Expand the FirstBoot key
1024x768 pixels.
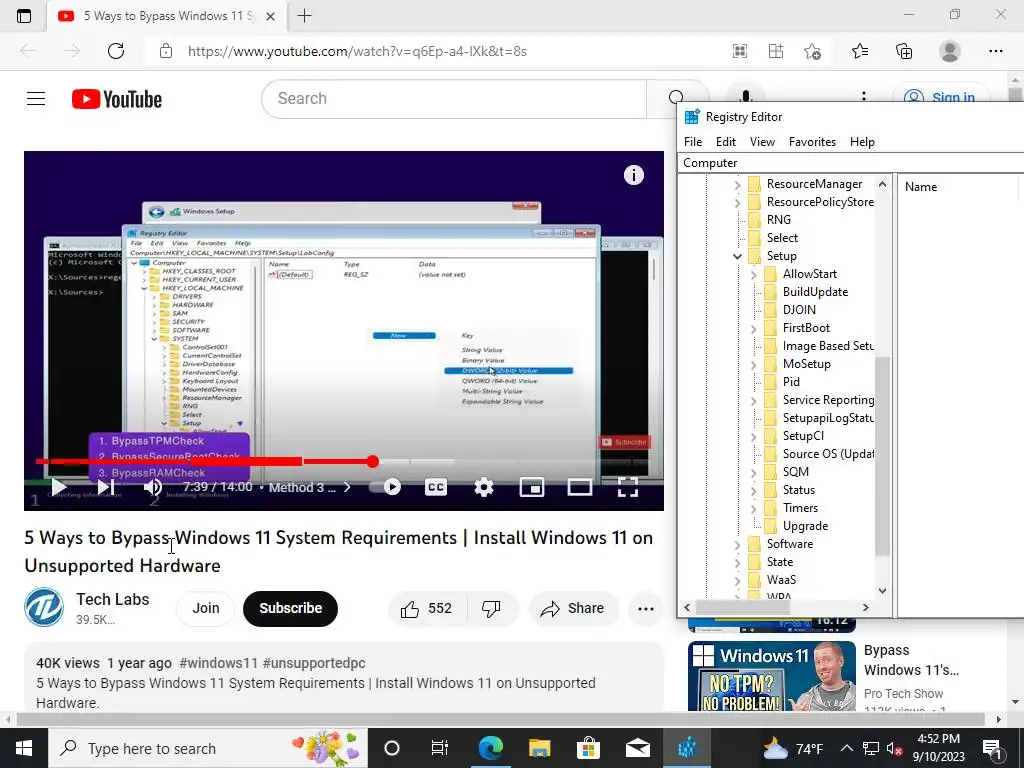click(753, 328)
